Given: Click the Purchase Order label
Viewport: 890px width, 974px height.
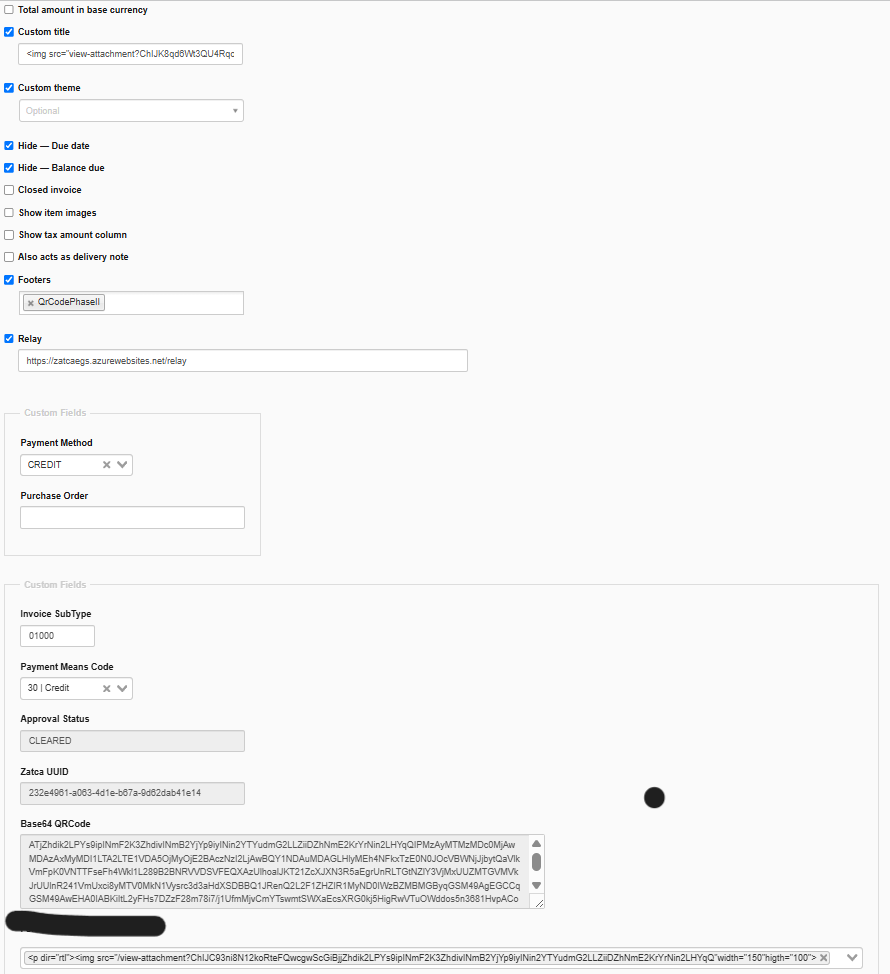Looking at the screenshot, I should tap(54, 496).
